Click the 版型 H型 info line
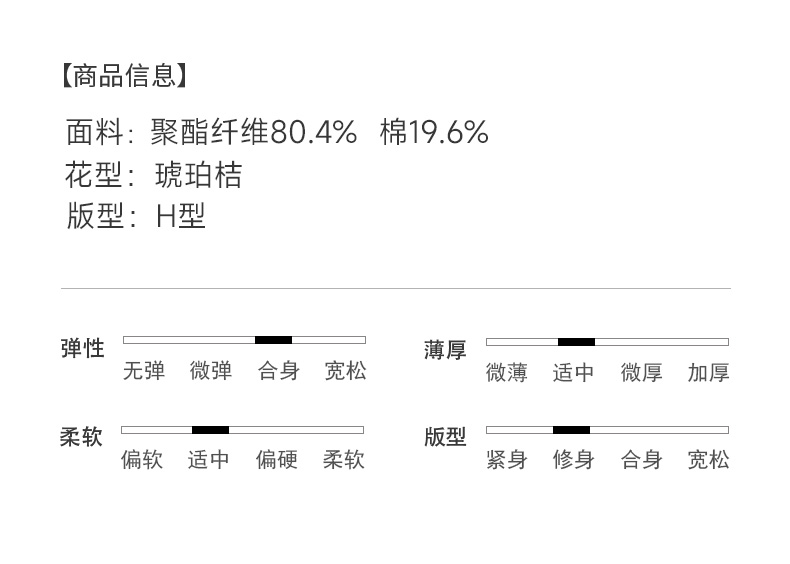Image resolution: width=790 pixels, height=564 pixels. [x=136, y=216]
